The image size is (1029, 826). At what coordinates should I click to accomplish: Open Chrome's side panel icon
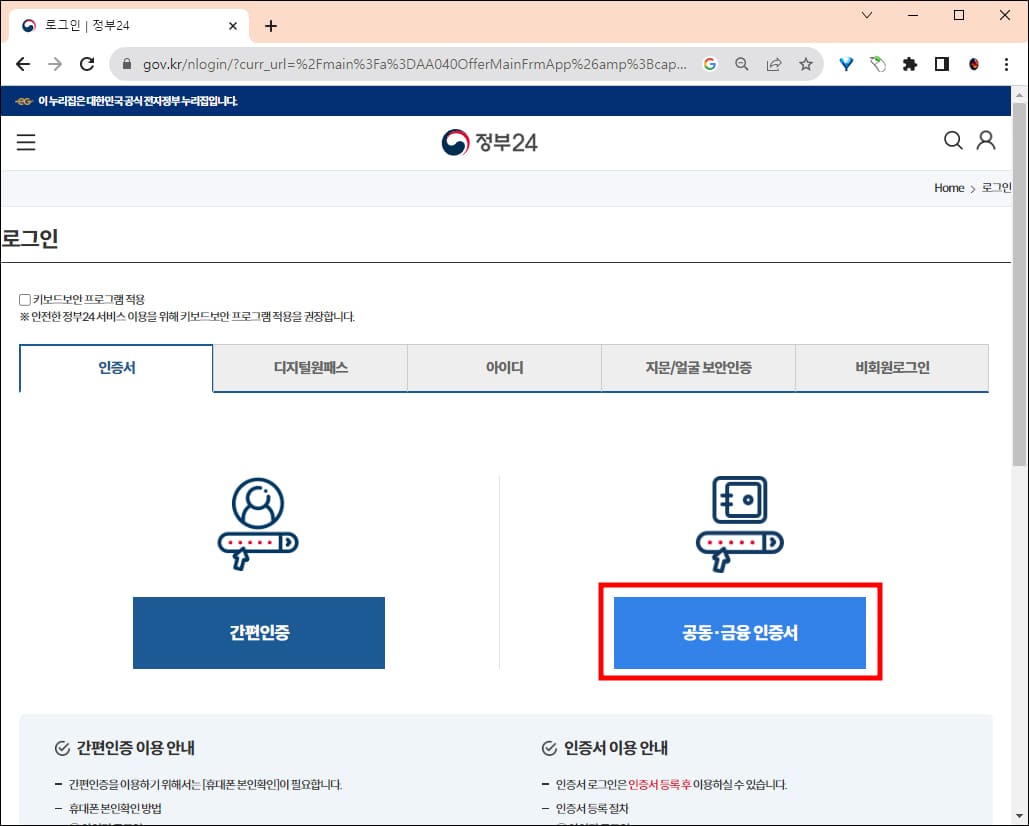click(941, 63)
